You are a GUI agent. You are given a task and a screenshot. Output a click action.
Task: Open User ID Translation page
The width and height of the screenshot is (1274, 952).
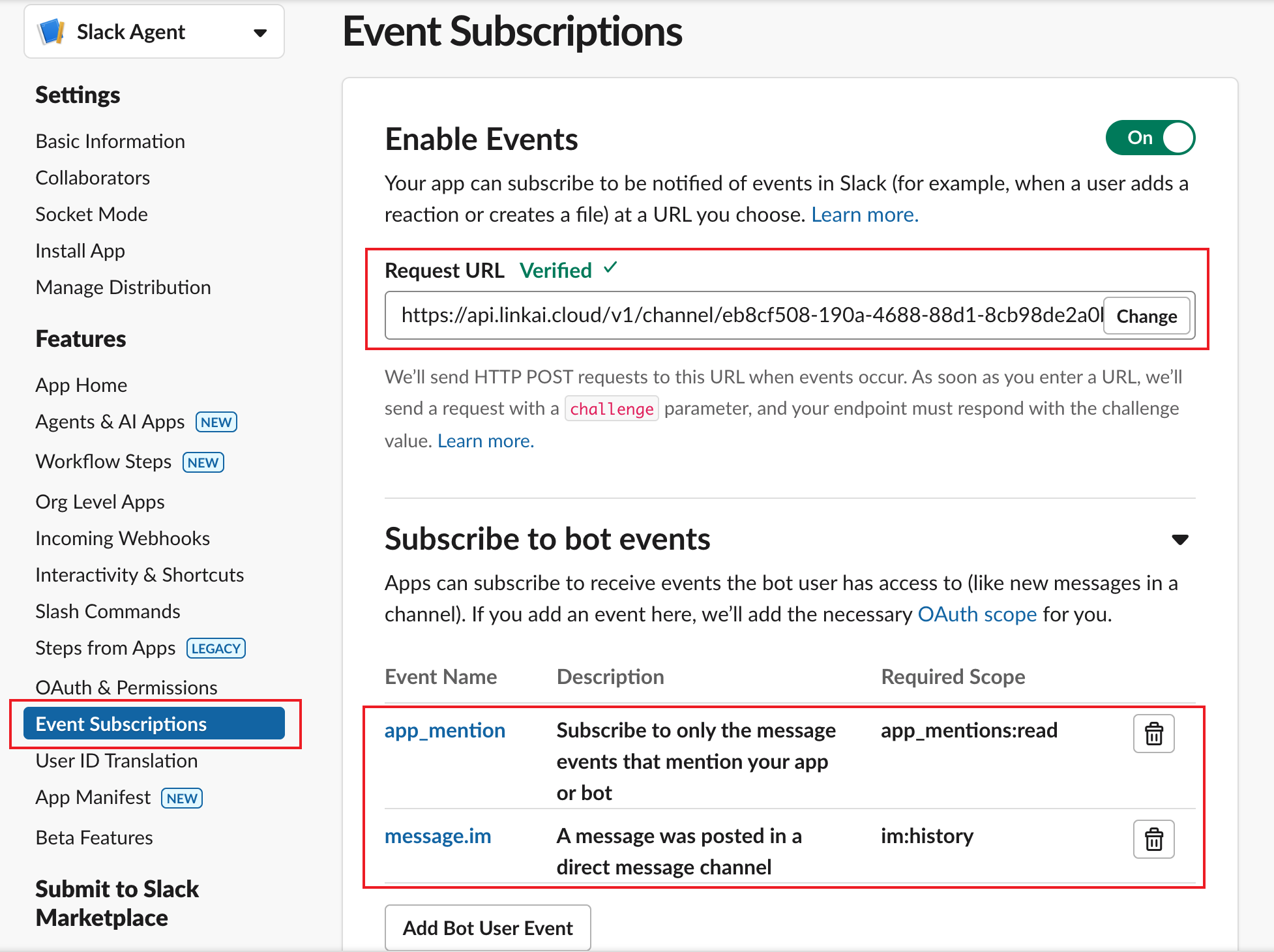point(117,761)
